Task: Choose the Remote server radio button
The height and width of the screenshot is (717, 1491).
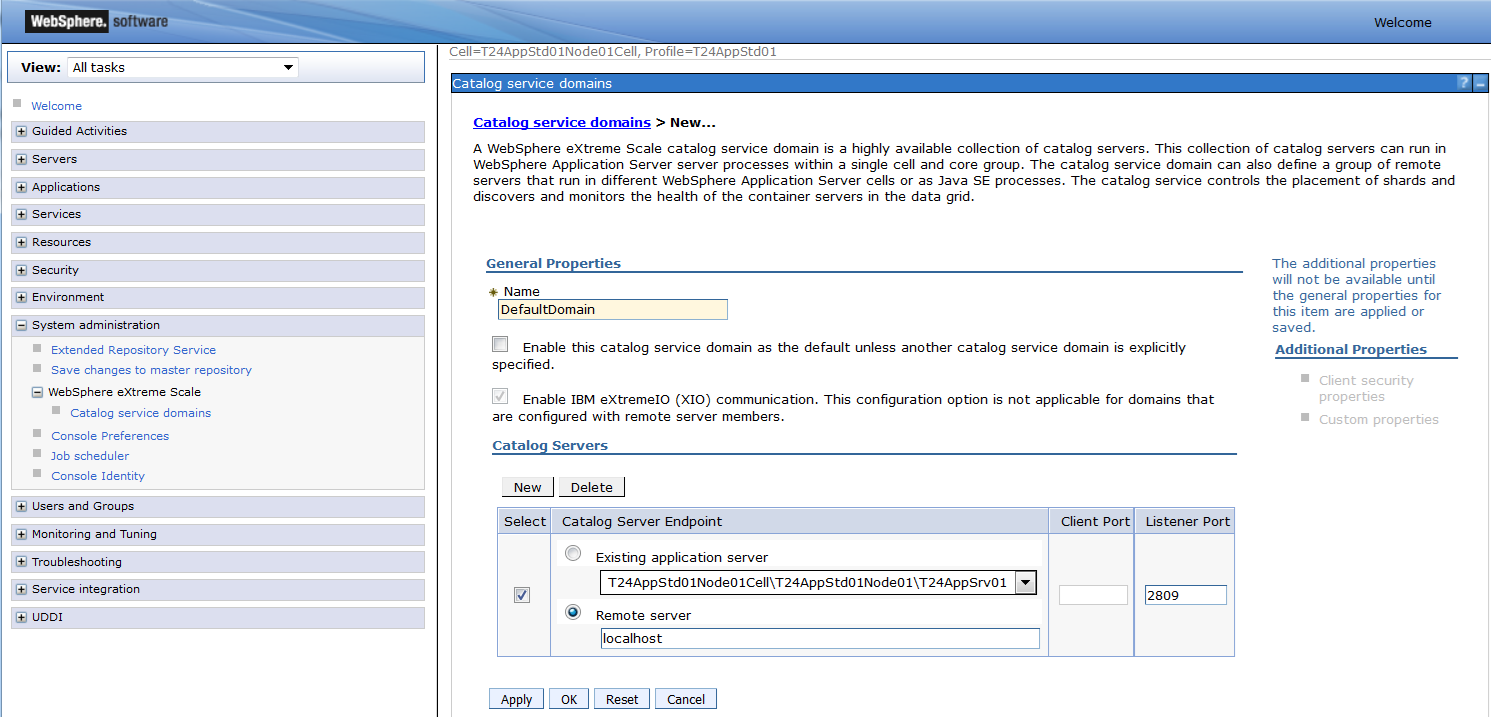Action: click(x=573, y=612)
